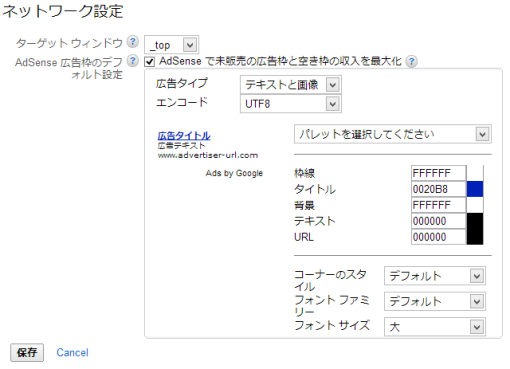The image size is (510, 369).
Task: Open フォント サイズ dropdown showing 大
Action: pyautogui.click(x=435, y=327)
